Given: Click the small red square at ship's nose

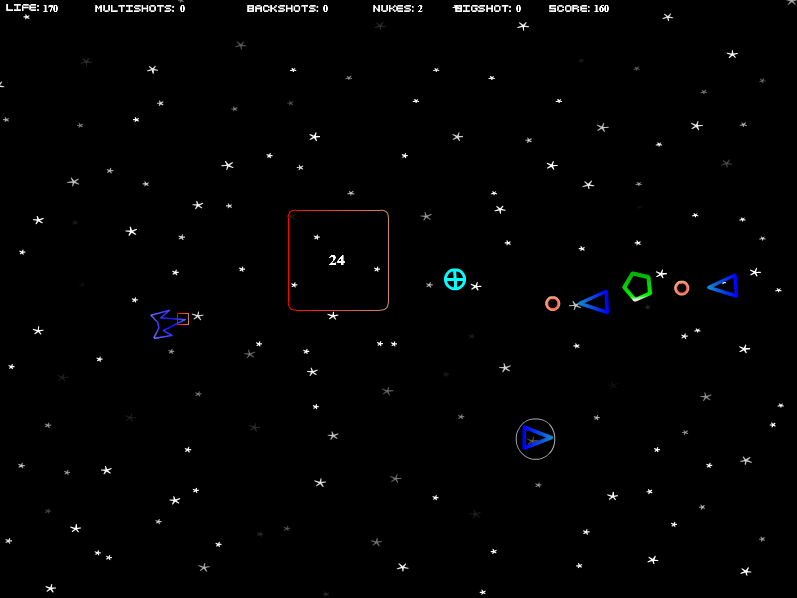Looking at the screenshot, I should 183,319.
